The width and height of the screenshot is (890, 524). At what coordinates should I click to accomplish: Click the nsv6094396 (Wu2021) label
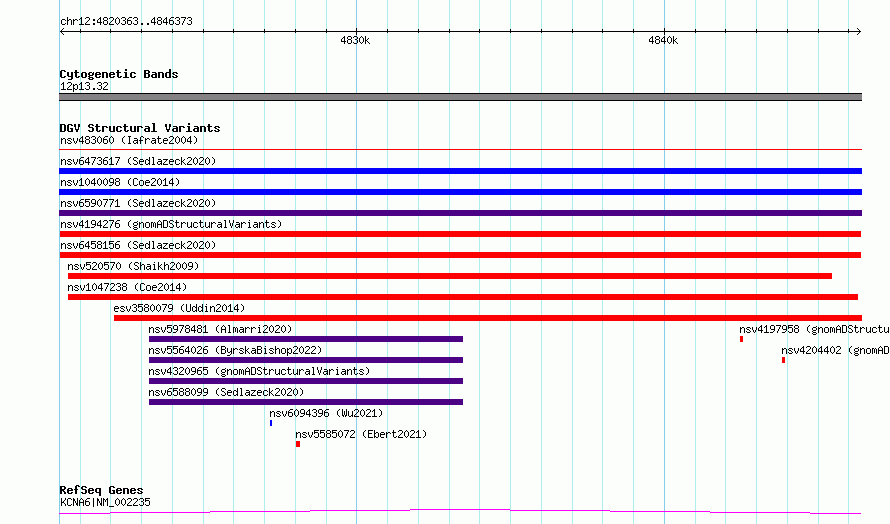tap(326, 413)
